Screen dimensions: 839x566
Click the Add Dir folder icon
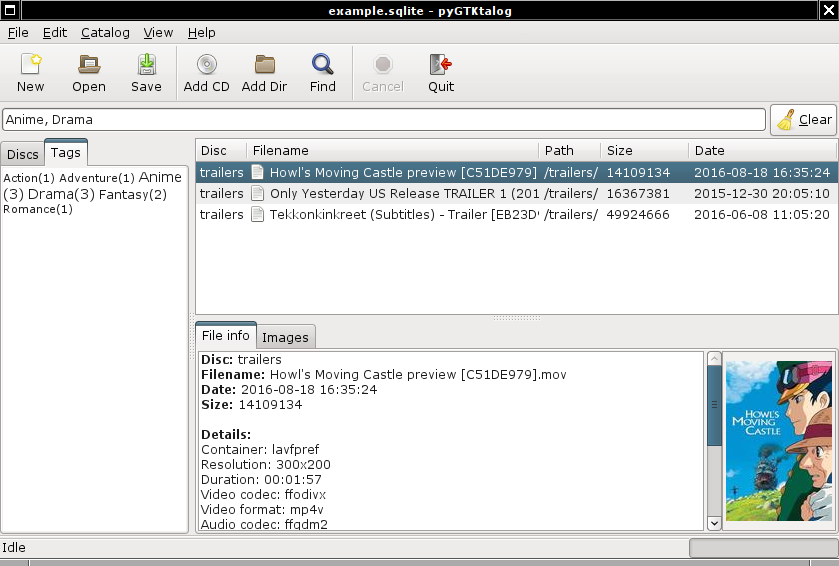click(x=264, y=64)
